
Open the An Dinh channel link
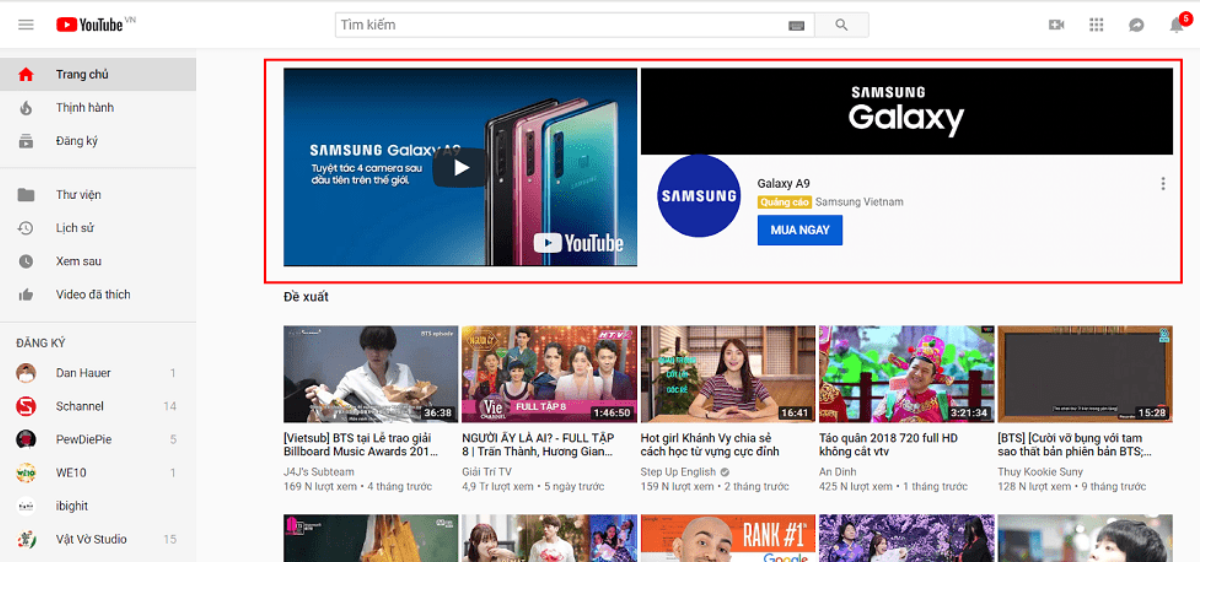(x=838, y=472)
